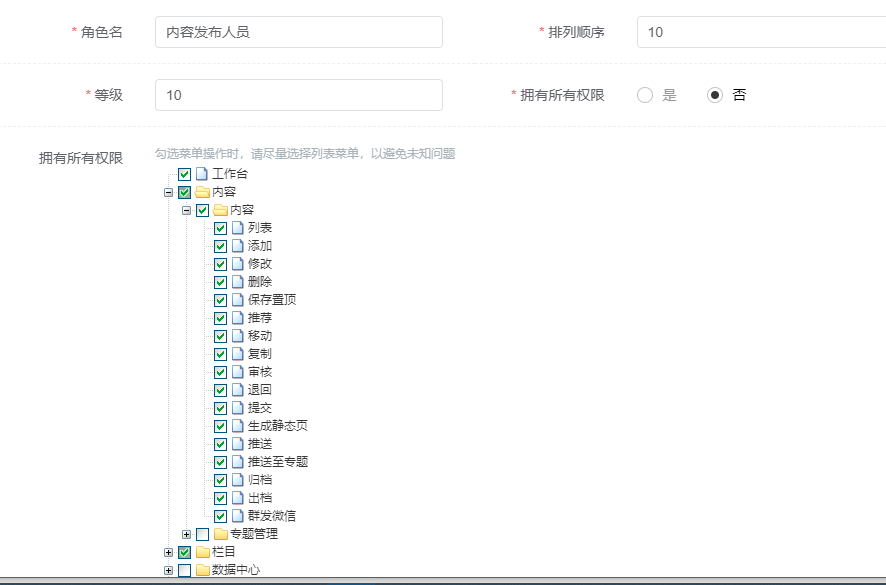The height and width of the screenshot is (585, 886).
Task: Uncheck the 归档 checkbox
Action: [x=220, y=480]
